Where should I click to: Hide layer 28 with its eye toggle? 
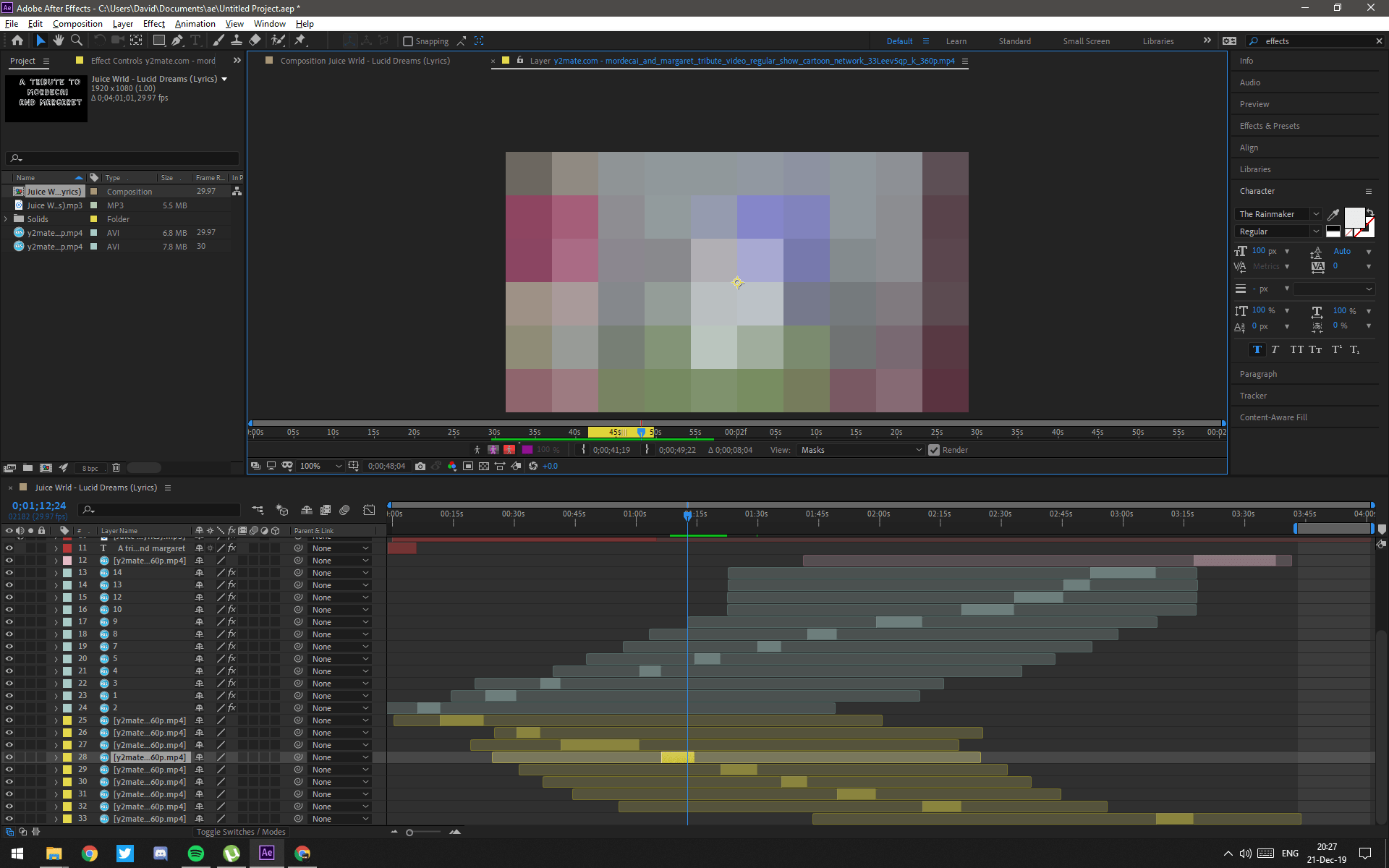click(x=9, y=757)
